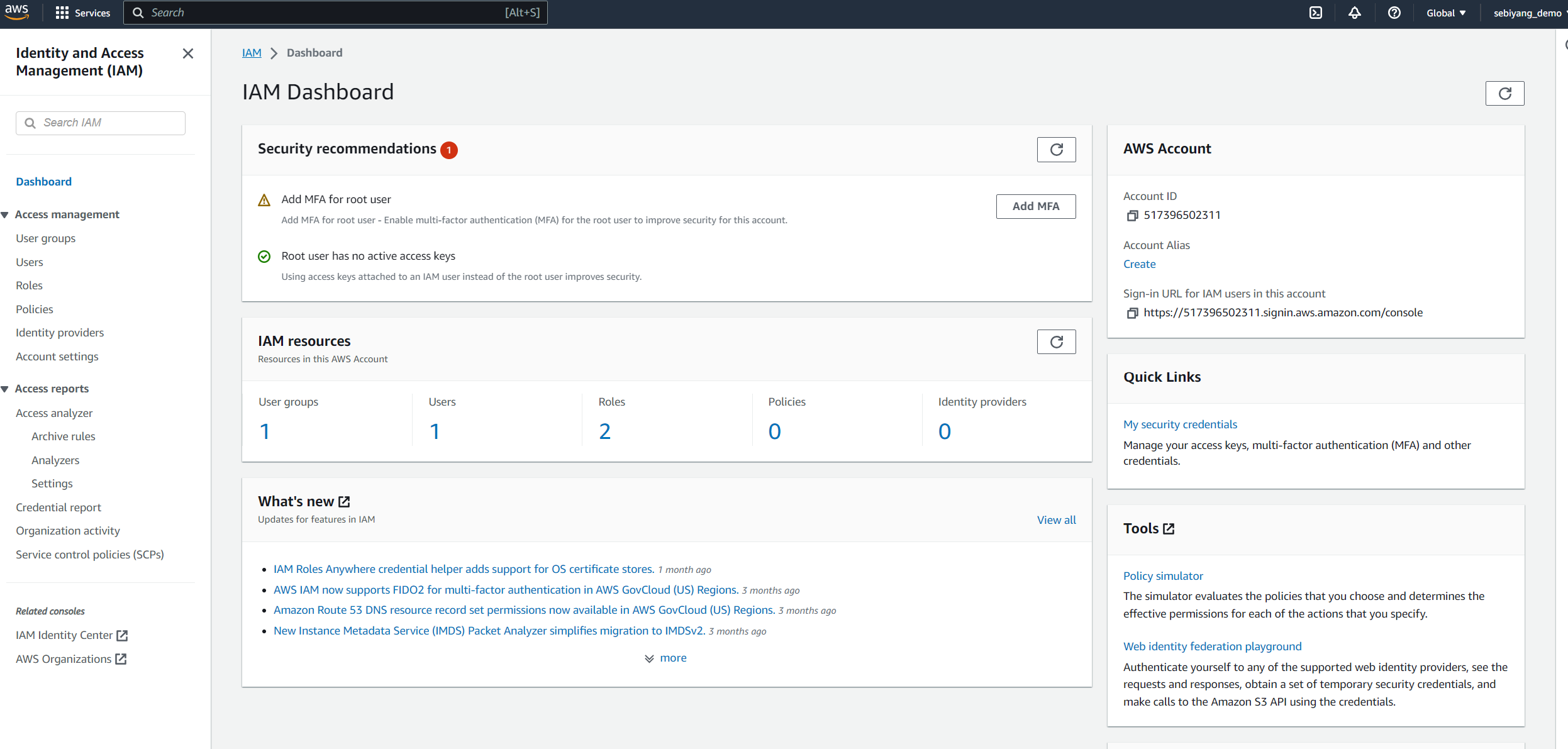The height and width of the screenshot is (749, 1568).
Task: Open IAM Roles Anywhere credential helper news
Action: coord(464,569)
